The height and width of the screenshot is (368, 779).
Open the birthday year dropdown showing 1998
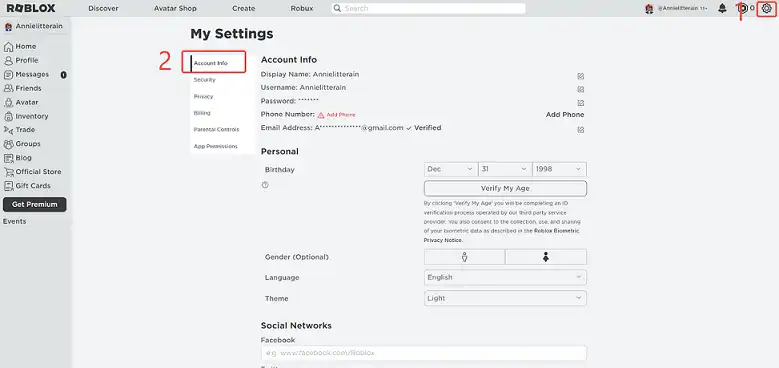click(559, 169)
